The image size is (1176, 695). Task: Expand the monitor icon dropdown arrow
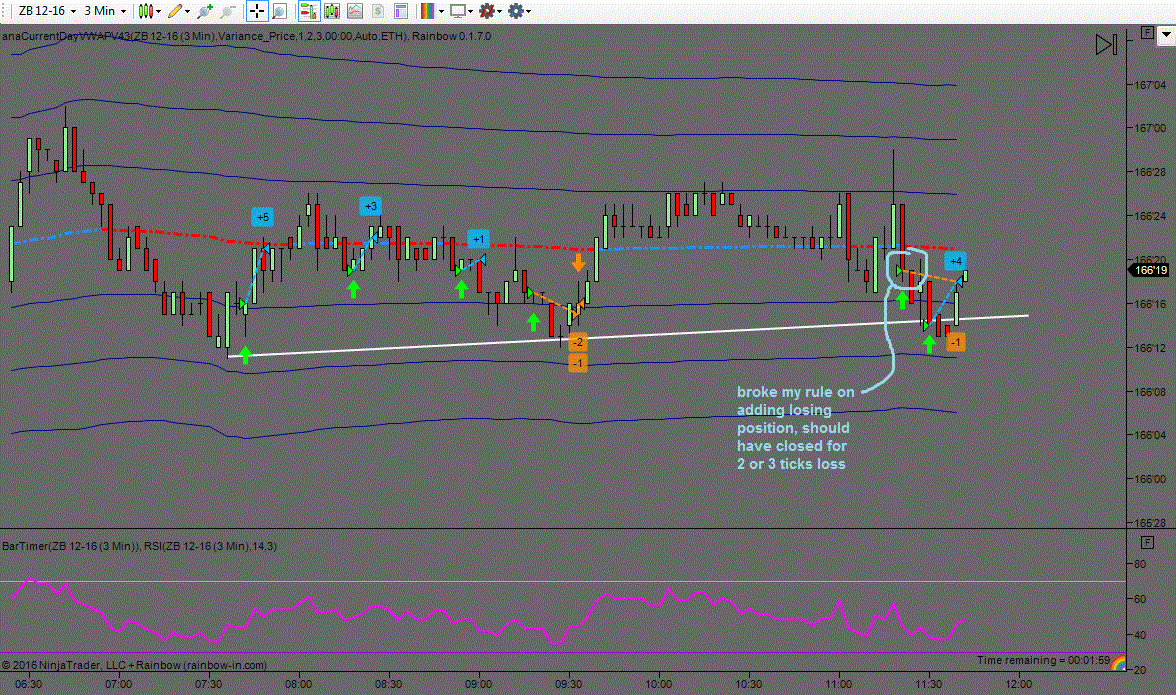(470, 11)
